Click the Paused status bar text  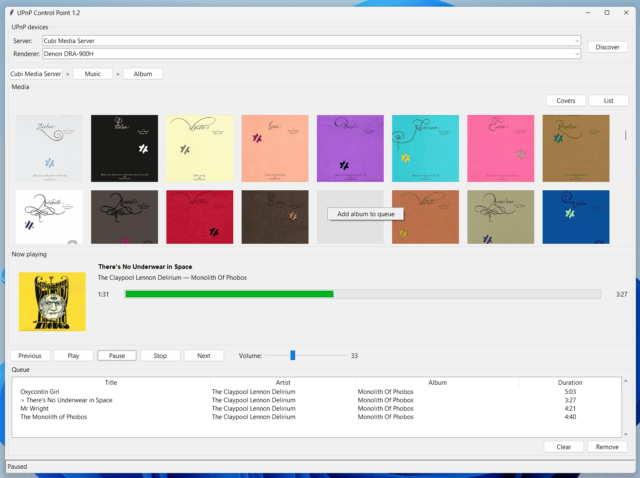pyautogui.click(x=17, y=467)
